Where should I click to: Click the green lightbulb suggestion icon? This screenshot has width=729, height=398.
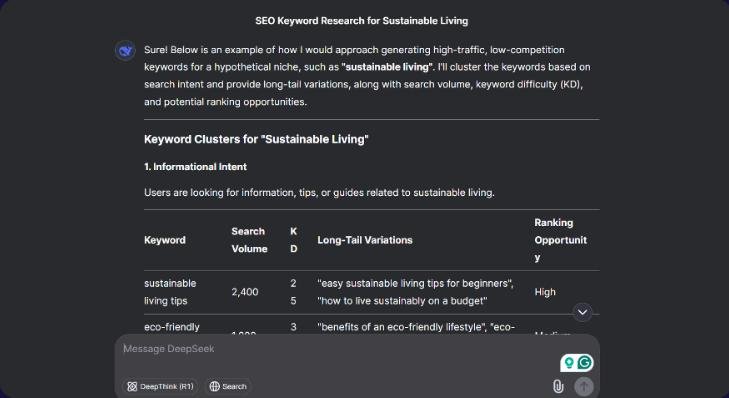[569, 363]
